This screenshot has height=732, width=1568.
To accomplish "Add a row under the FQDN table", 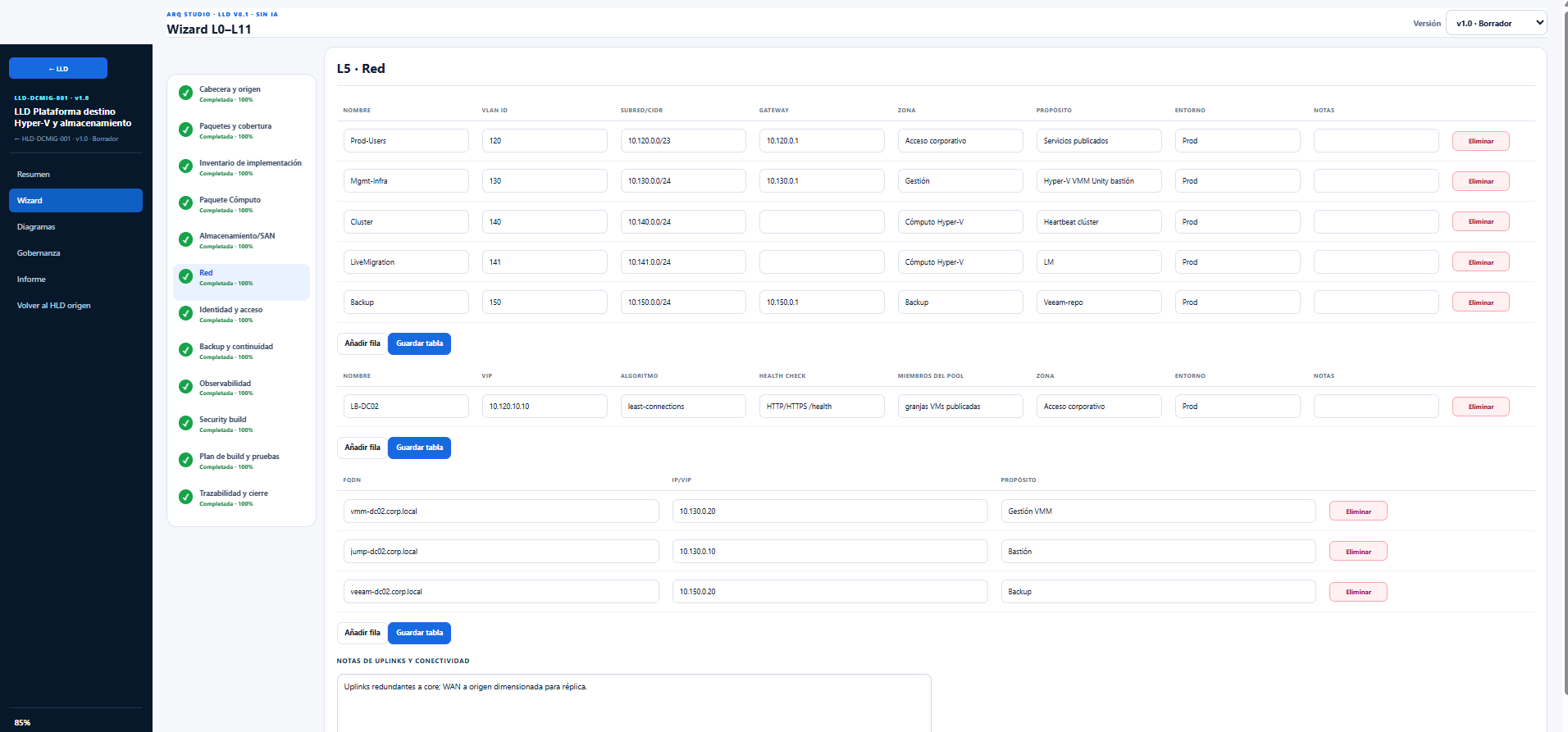I will pos(362,633).
